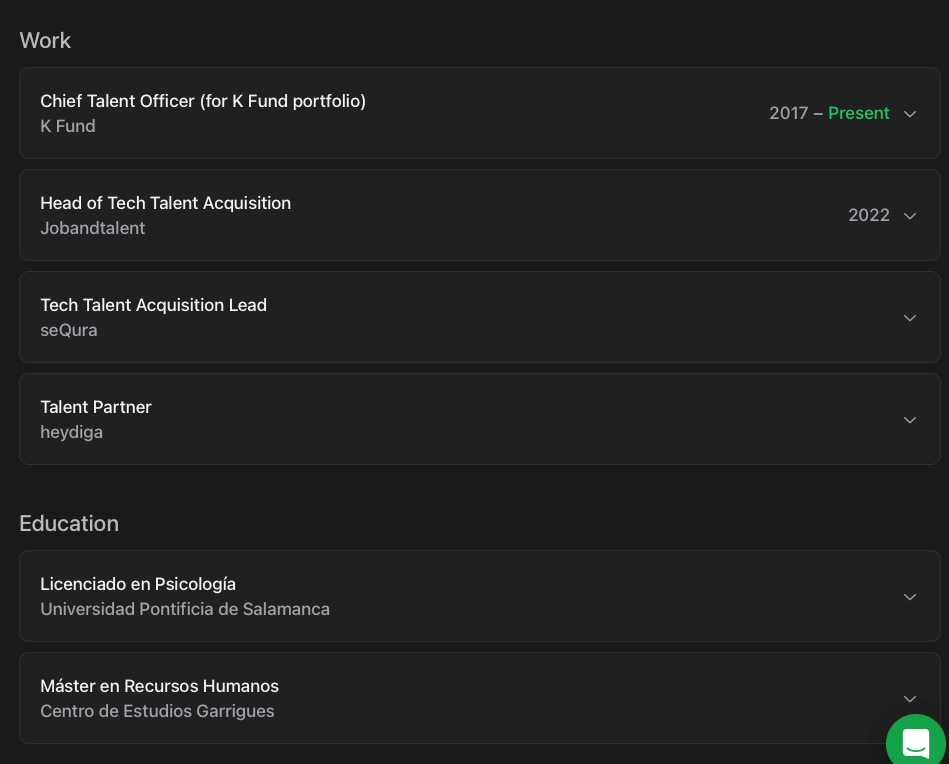Click the 'Talent Partner' title
949x764 pixels.
96,407
